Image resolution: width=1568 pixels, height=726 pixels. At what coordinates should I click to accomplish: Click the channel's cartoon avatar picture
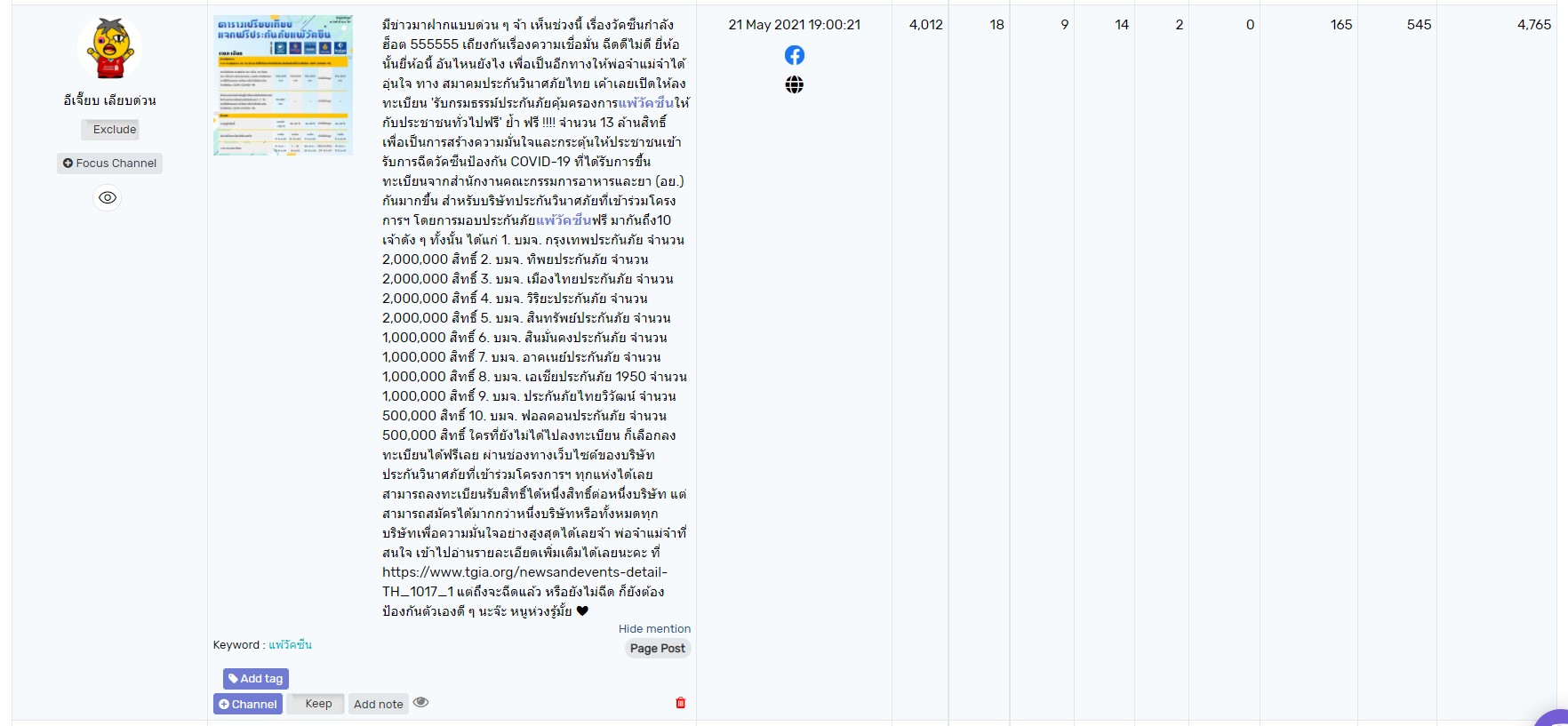109,49
